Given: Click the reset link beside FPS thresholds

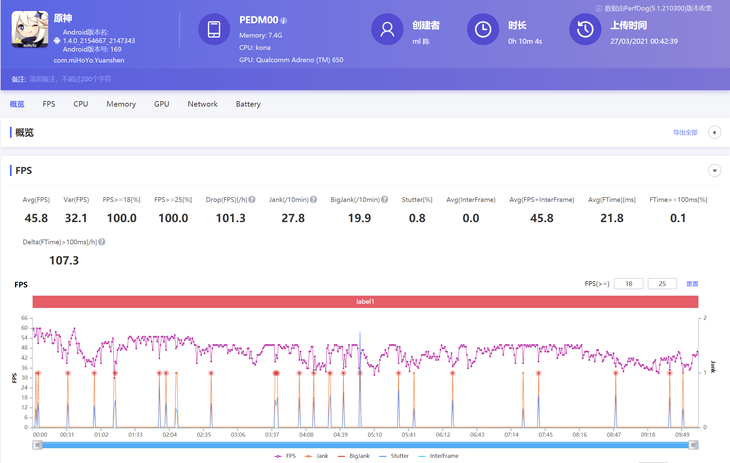Looking at the screenshot, I should click(692, 284).
